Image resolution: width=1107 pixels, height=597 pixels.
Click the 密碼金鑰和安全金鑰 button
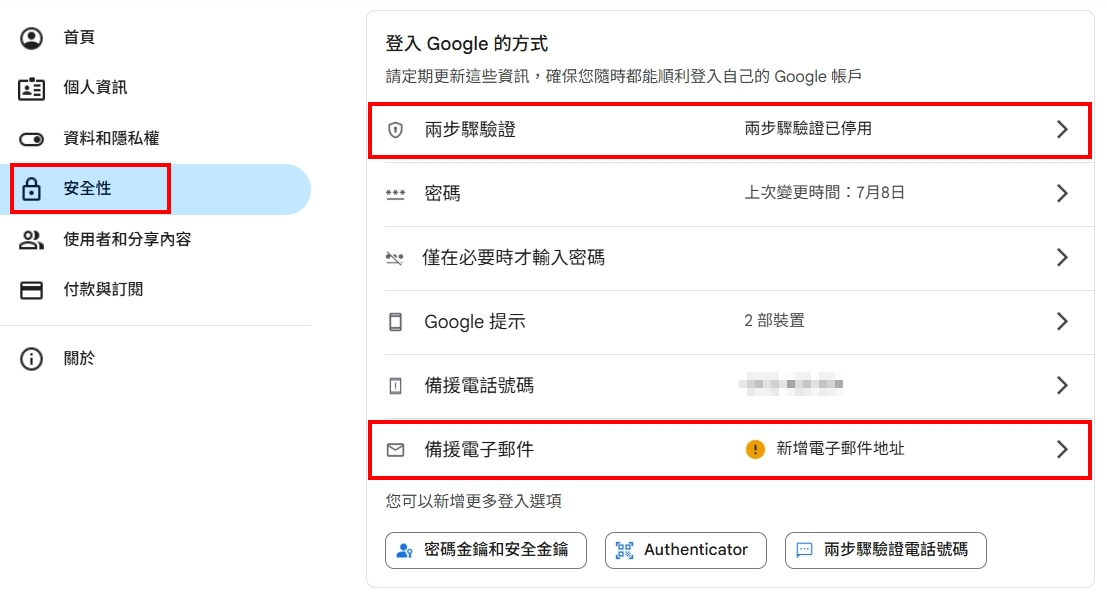(485, 550)
